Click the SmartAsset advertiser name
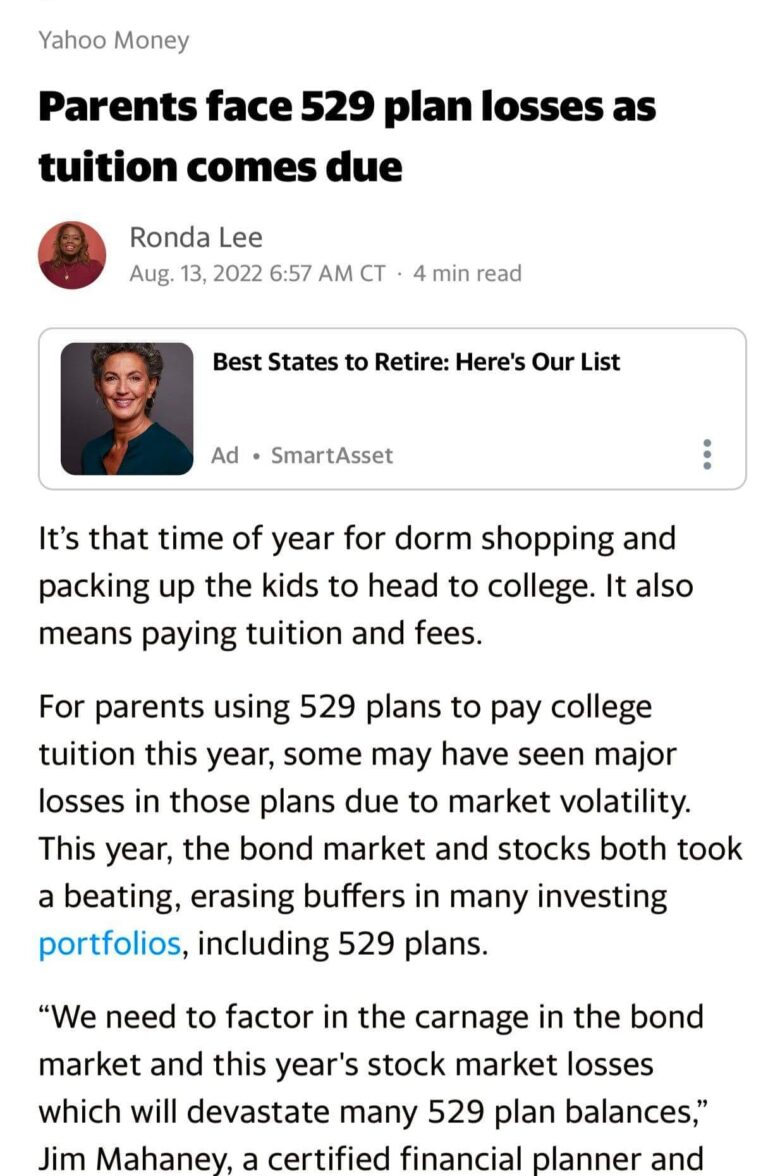768x1176 pixels. pyautogui.click(x=332, y=455)
